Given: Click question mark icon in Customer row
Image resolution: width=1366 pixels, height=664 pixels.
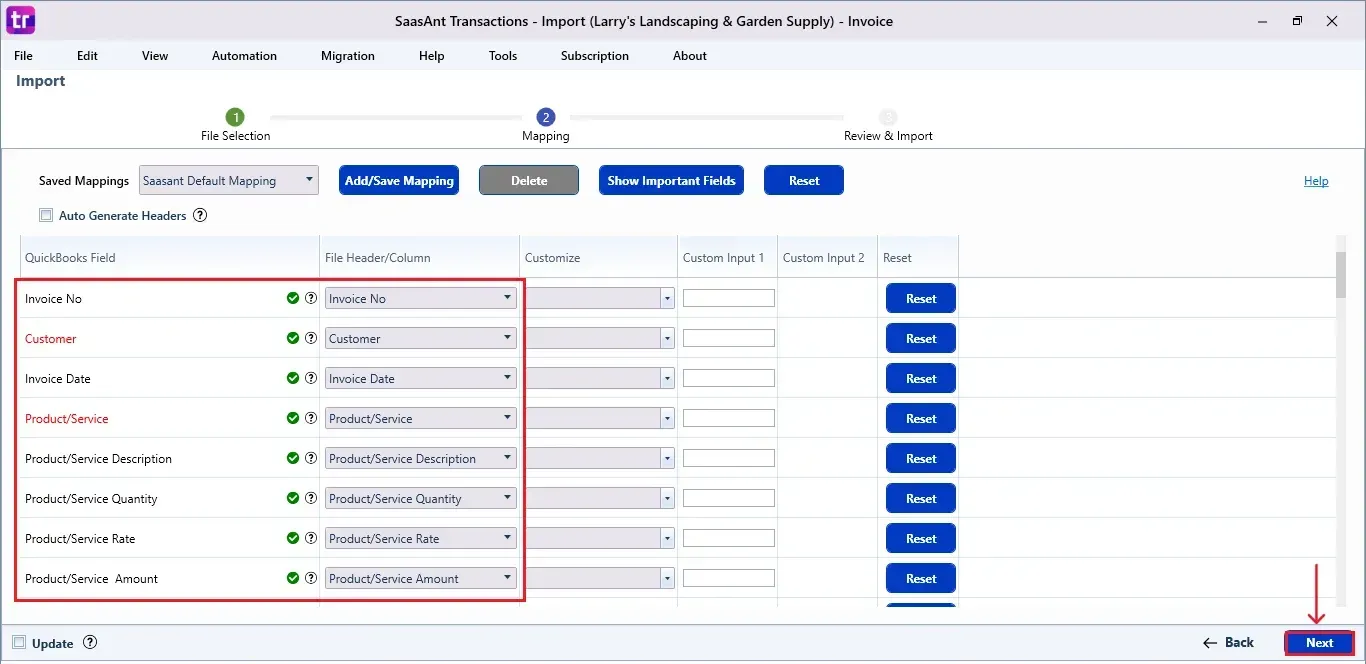Looking at the screenshot, I should 311,338.
